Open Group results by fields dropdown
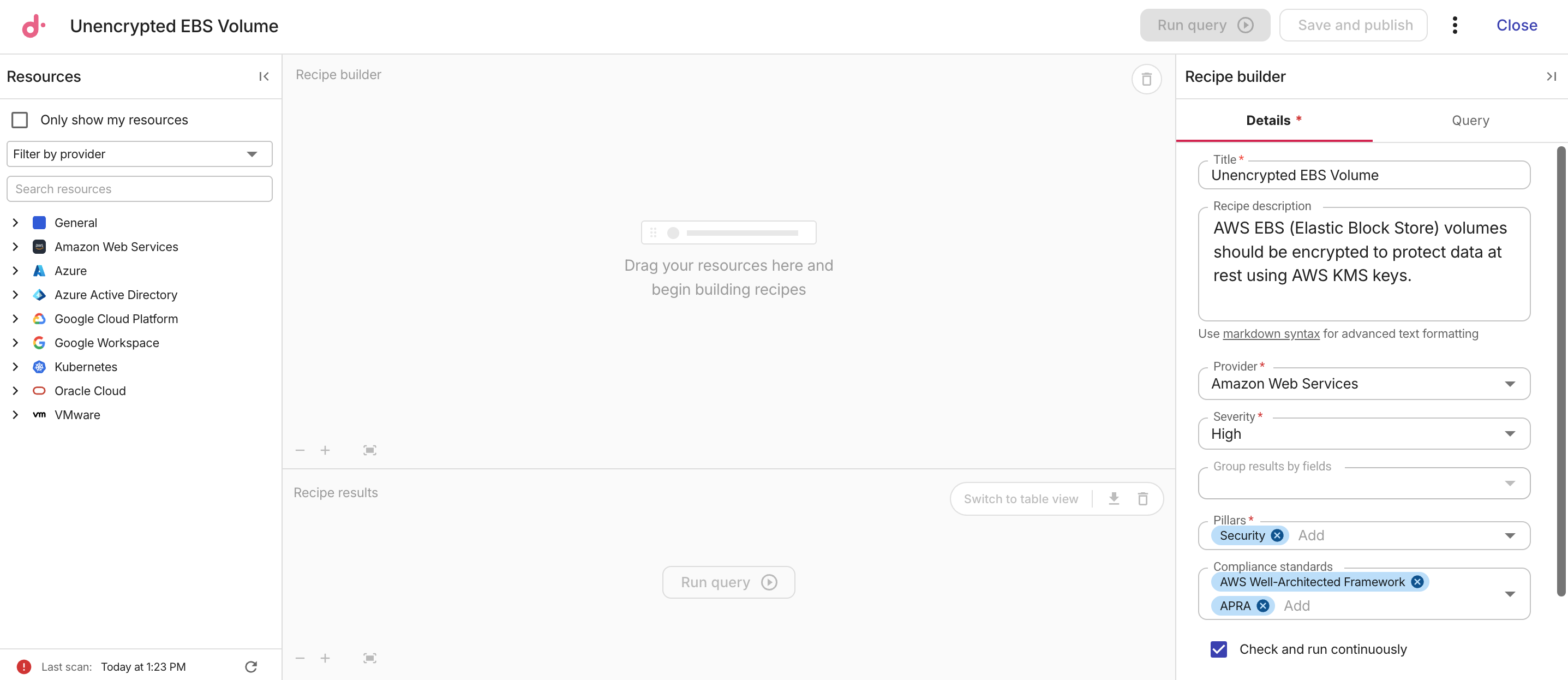Viewport: 1568px width, 680px height. pyautogui.click(x=1363, y=484)
